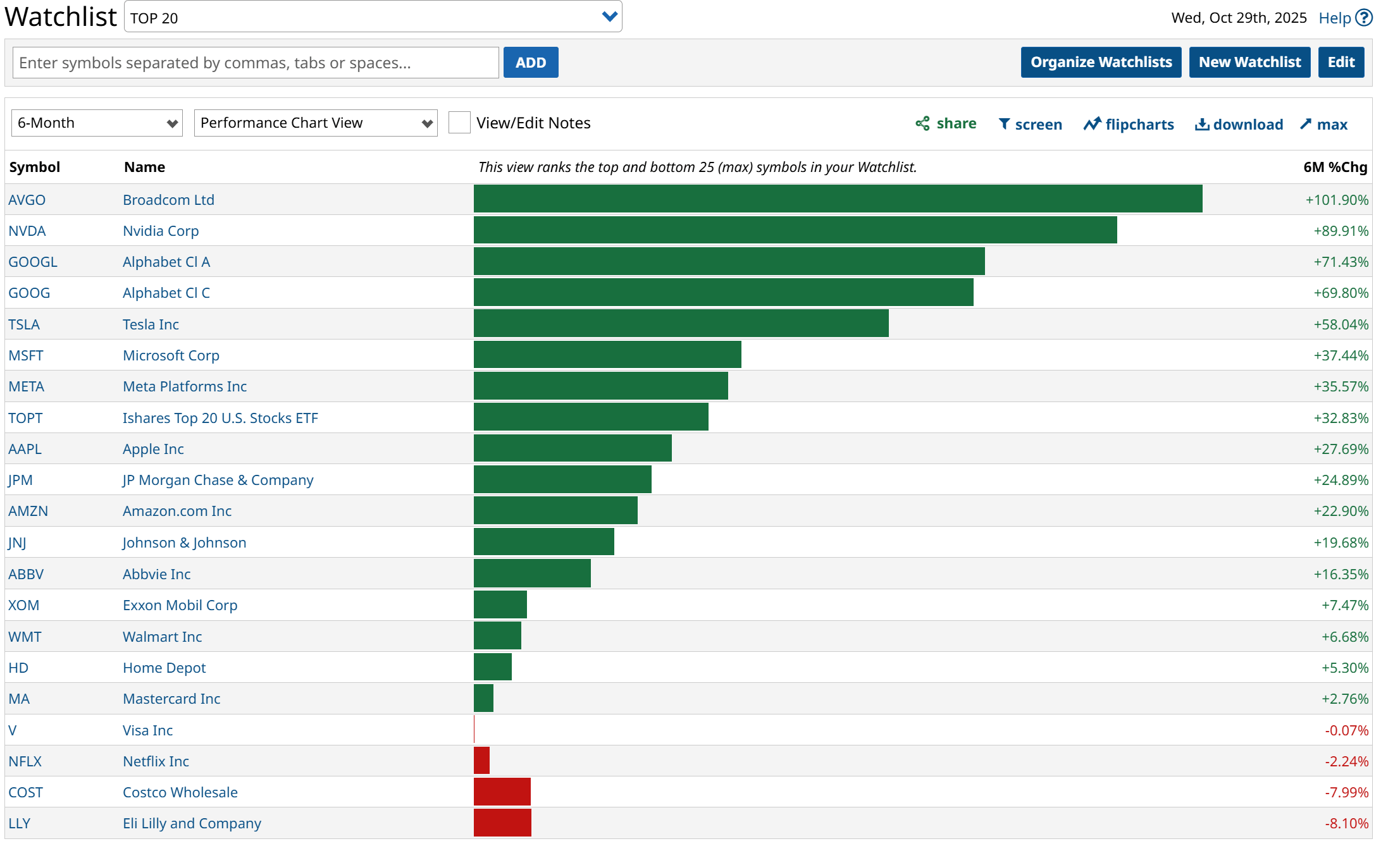The width and height of the screenshot is (1400, 846).
Task: Open flipcharts via the chart icon
Action: [x=1092, y=124]
